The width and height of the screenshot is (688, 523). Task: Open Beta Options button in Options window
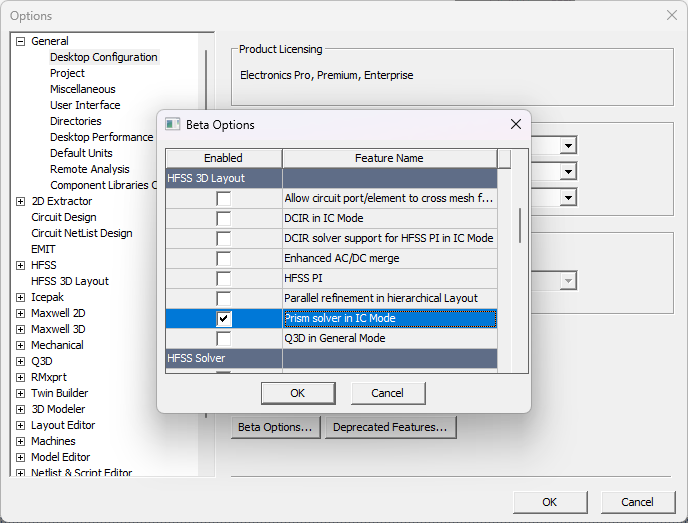tap(276, 427)
